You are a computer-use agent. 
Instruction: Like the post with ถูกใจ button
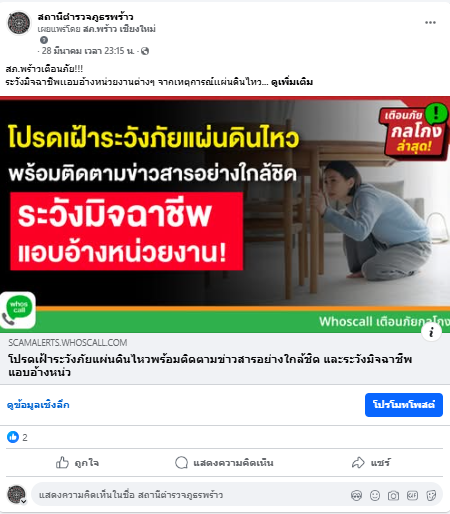77,463
